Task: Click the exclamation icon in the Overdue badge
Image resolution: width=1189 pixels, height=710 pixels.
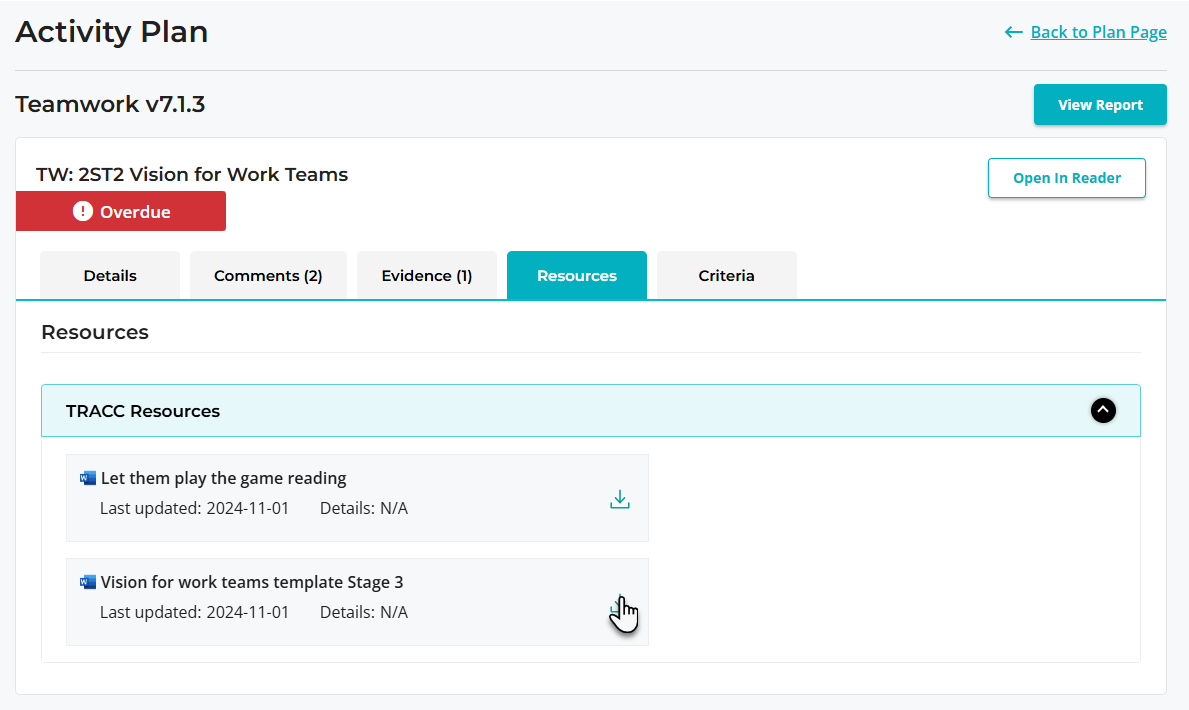Action: [x=83, y=212]
